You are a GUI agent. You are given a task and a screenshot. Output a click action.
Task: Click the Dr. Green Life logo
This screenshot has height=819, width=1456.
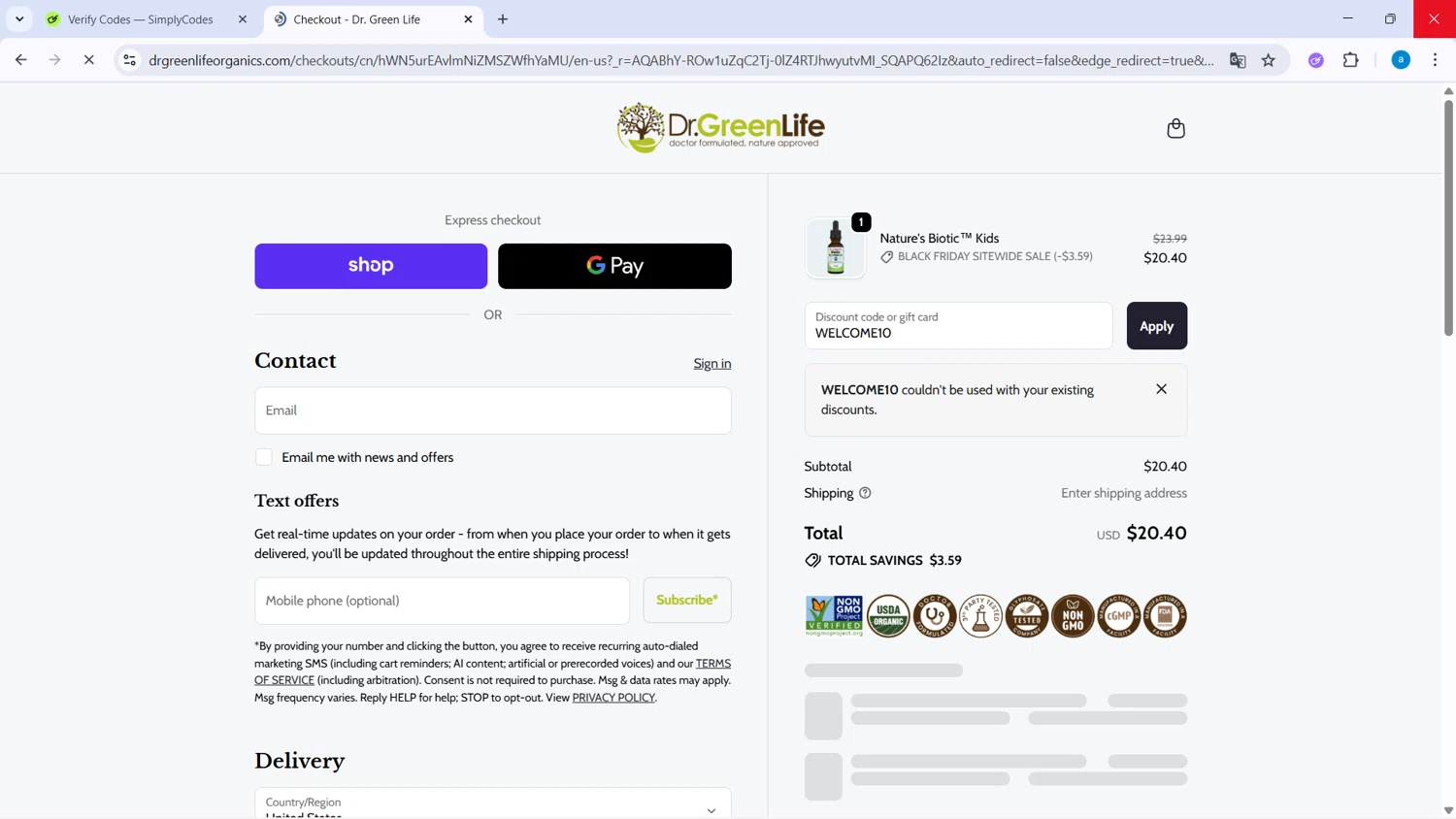click(x=721, y=127)
